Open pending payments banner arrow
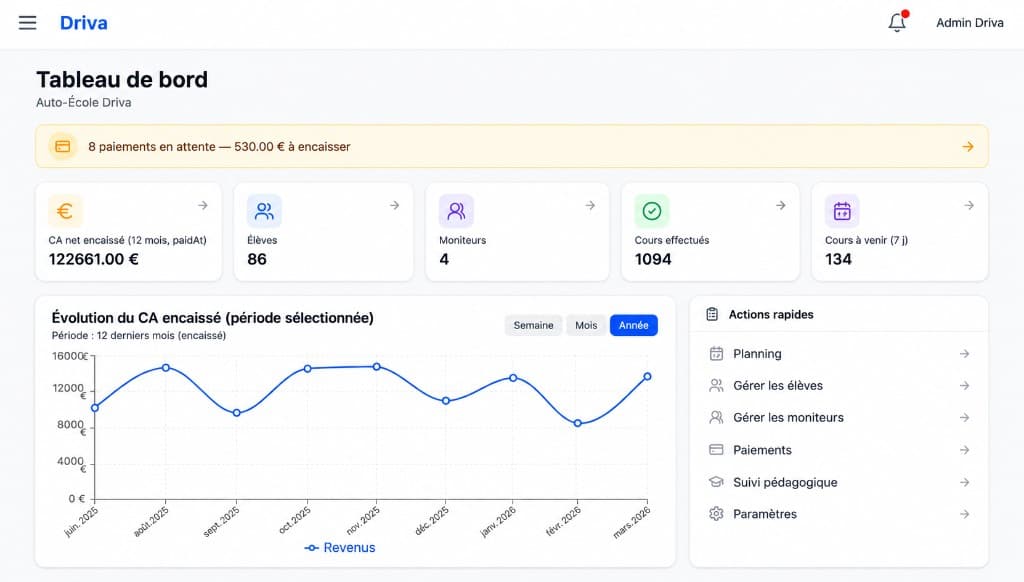This screenshot has height=582, width=1024. (968, 146)
